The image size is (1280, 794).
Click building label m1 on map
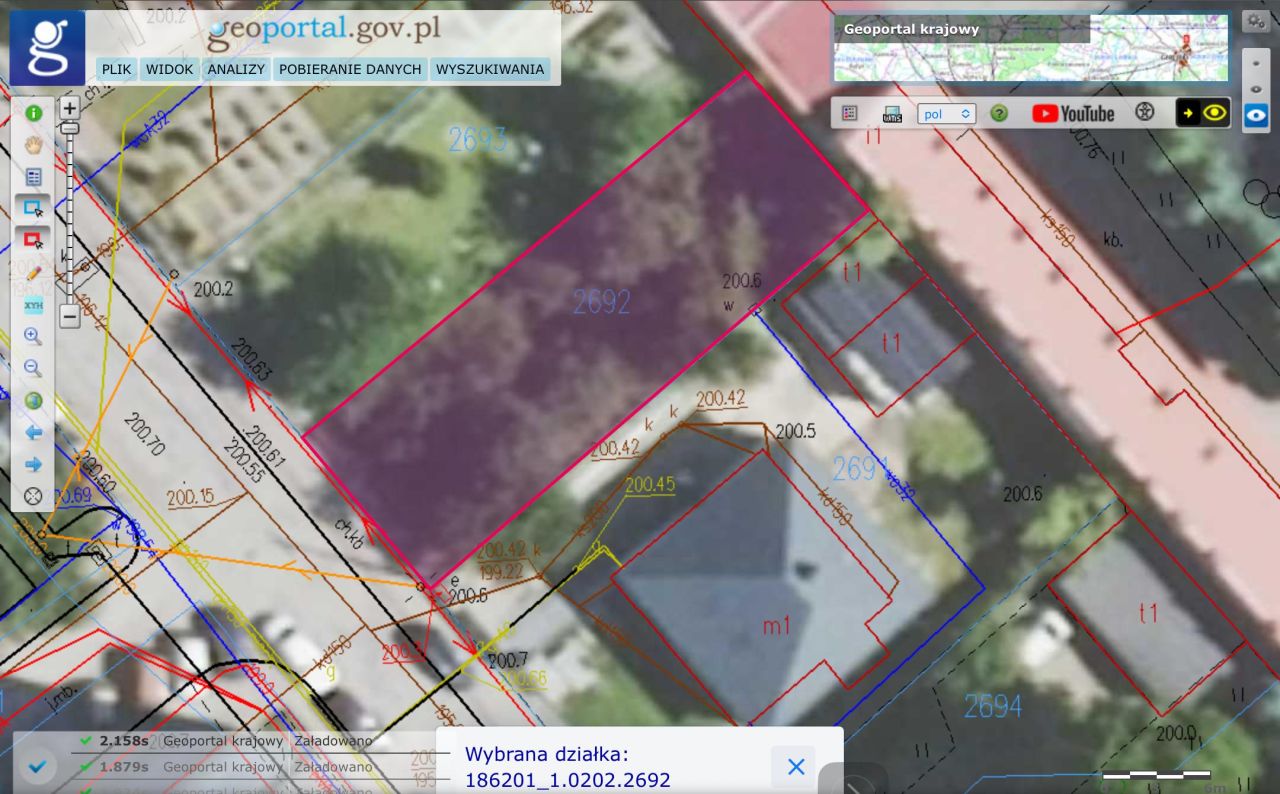click(x=777, y=626)
